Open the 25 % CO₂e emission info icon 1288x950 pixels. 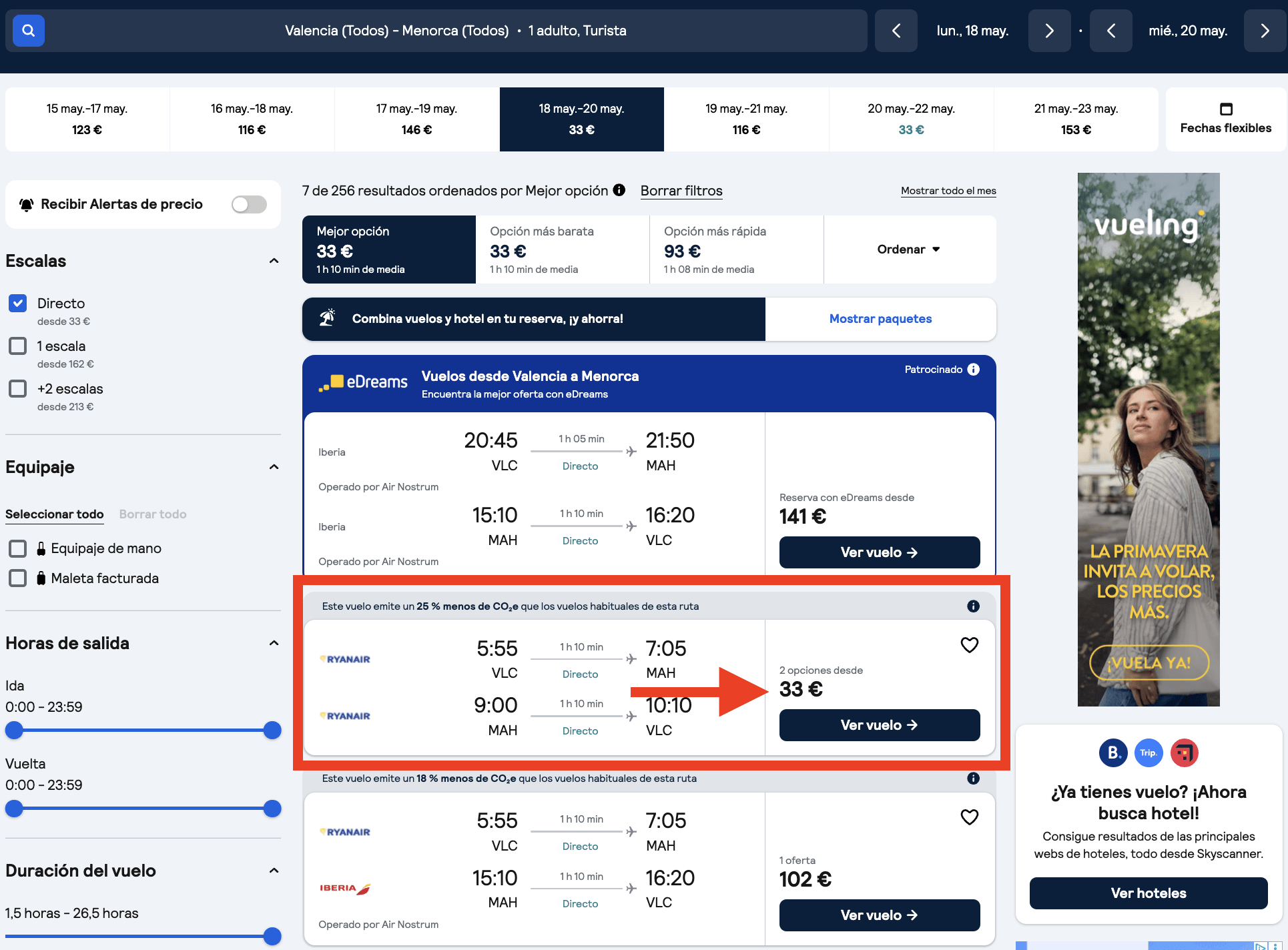click(973, 606)
